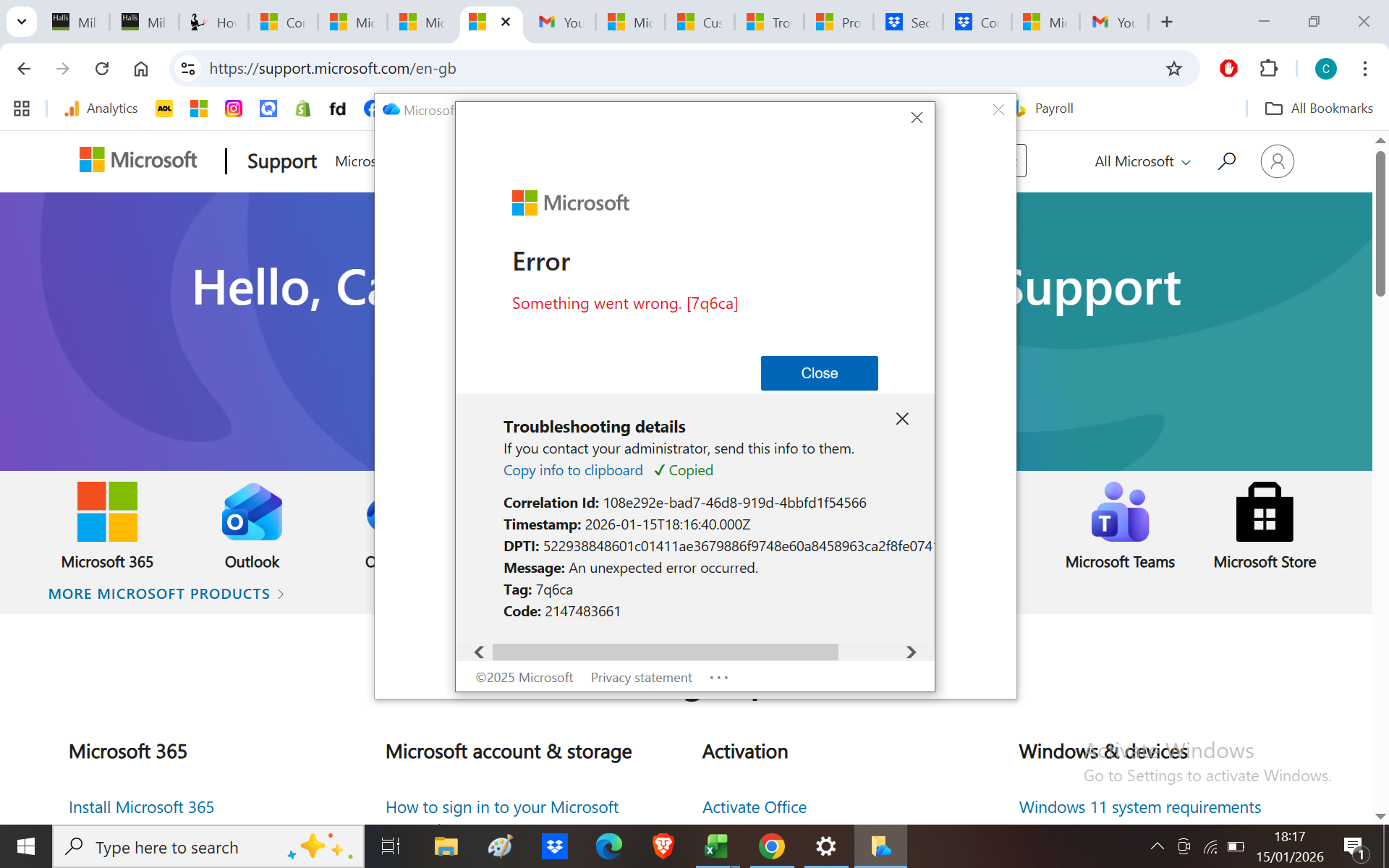Dismiss the Troubleshooting details panel with its X

(x=902, y=419)
